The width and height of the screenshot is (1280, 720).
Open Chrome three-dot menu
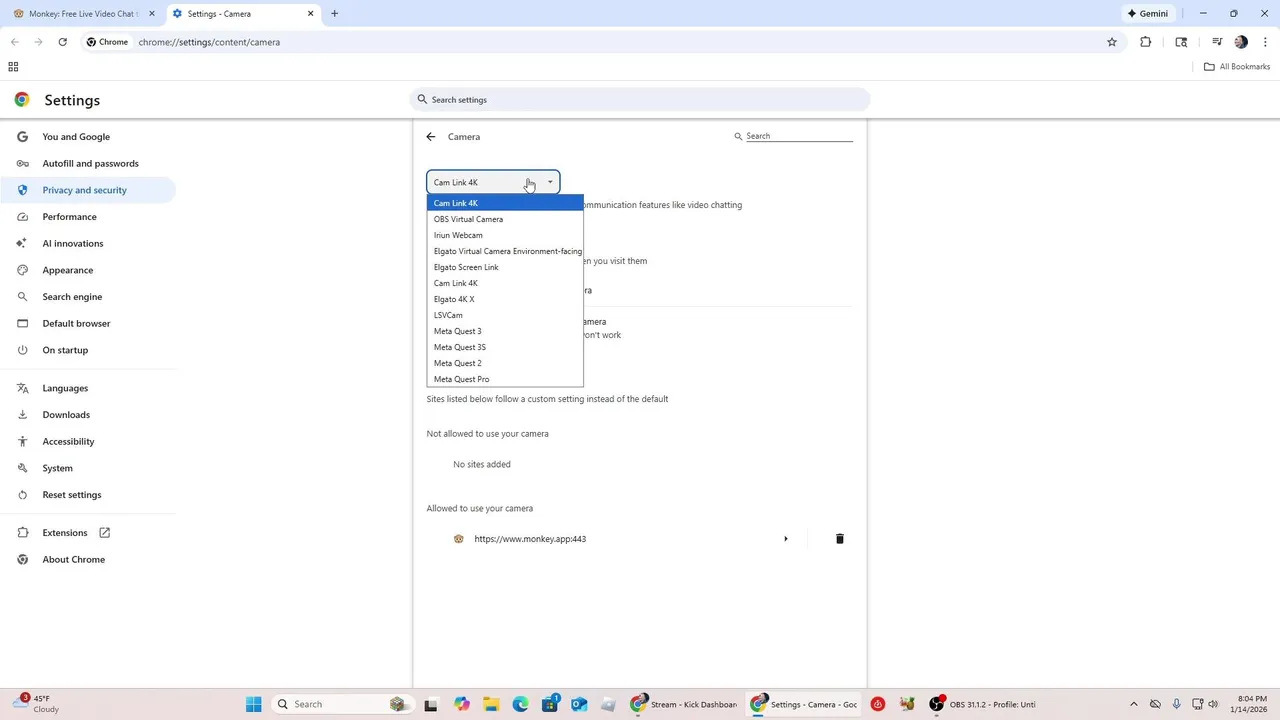1265,42
